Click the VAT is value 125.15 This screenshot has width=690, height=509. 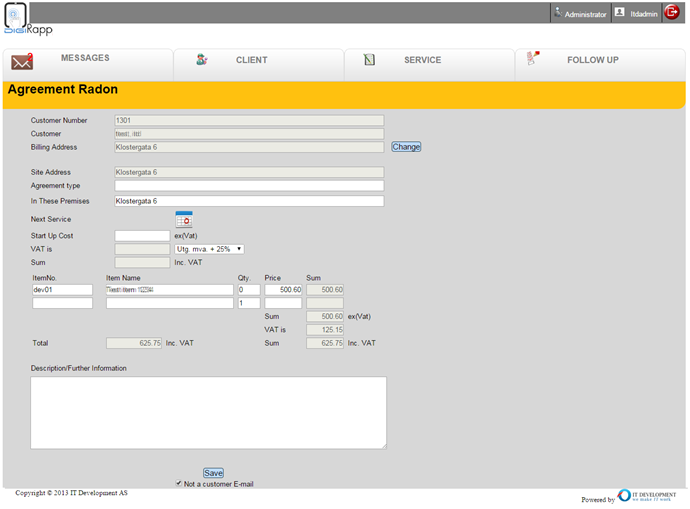[325, 330]
